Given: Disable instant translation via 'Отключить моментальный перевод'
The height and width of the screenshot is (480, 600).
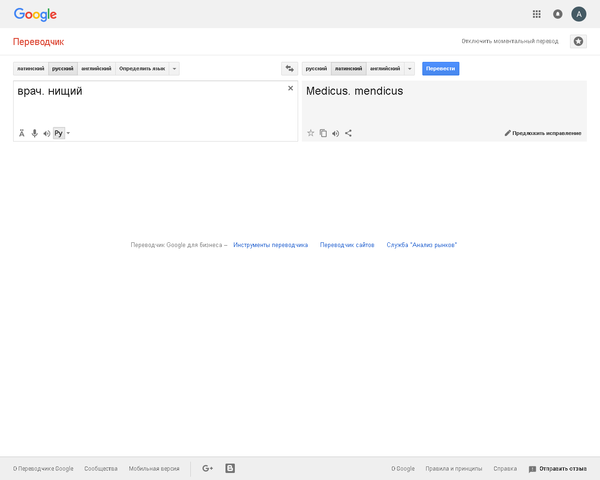Looking at the screenshot, I should click(x=510, y=41).
